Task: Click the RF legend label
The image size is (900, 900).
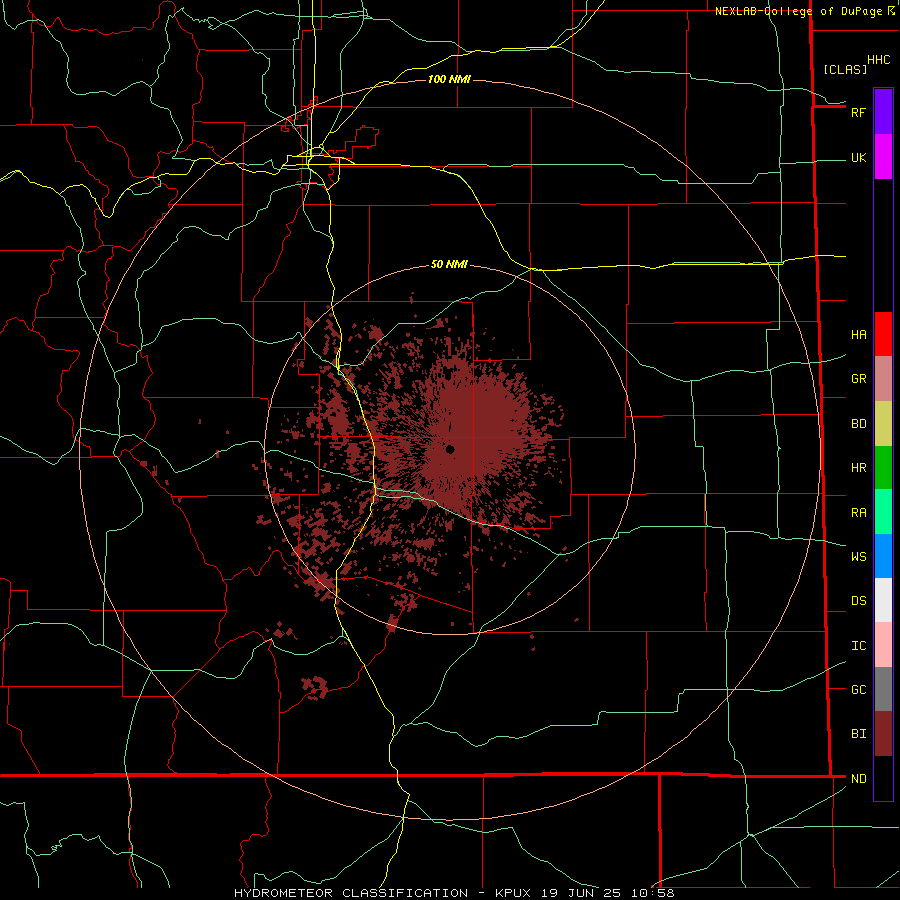Action: (x=858, y=112)
